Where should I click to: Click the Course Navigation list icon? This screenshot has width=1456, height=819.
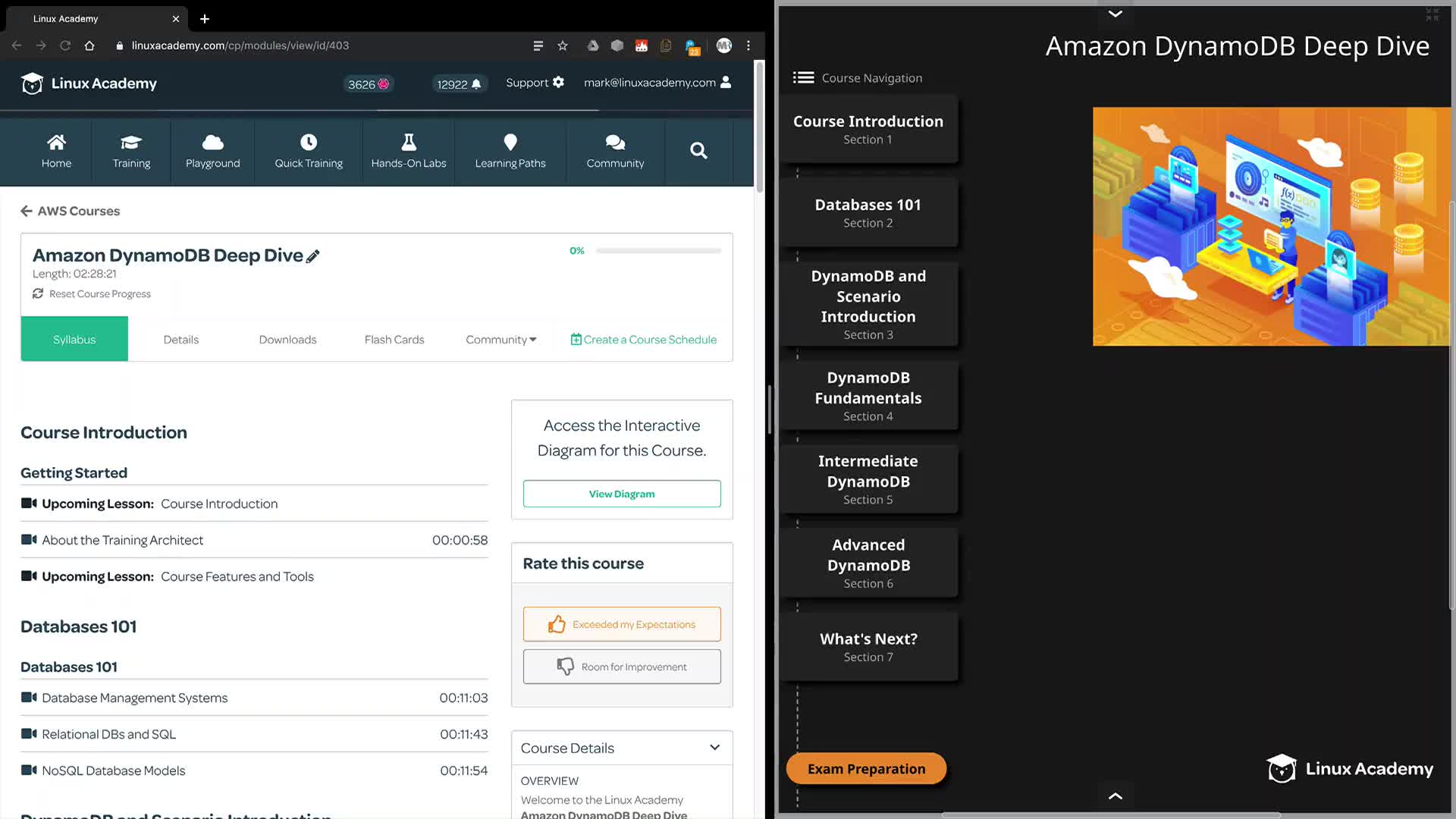(x=803, y=77)
